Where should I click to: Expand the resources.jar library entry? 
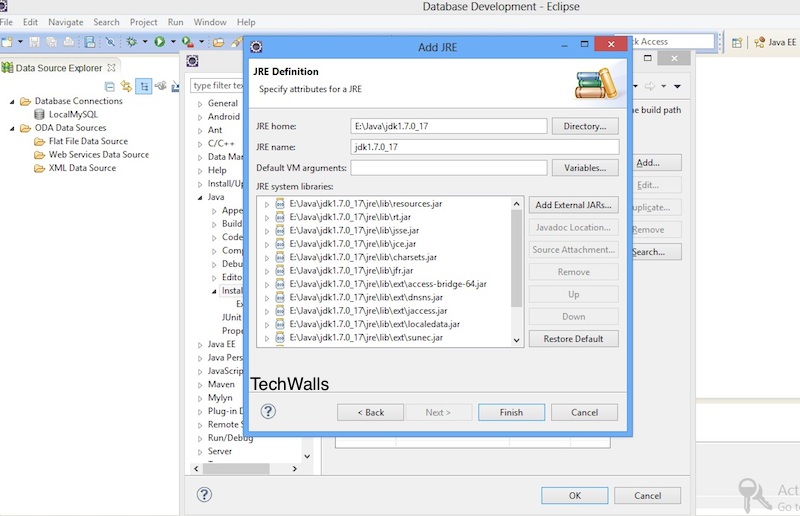pos(266,204)
